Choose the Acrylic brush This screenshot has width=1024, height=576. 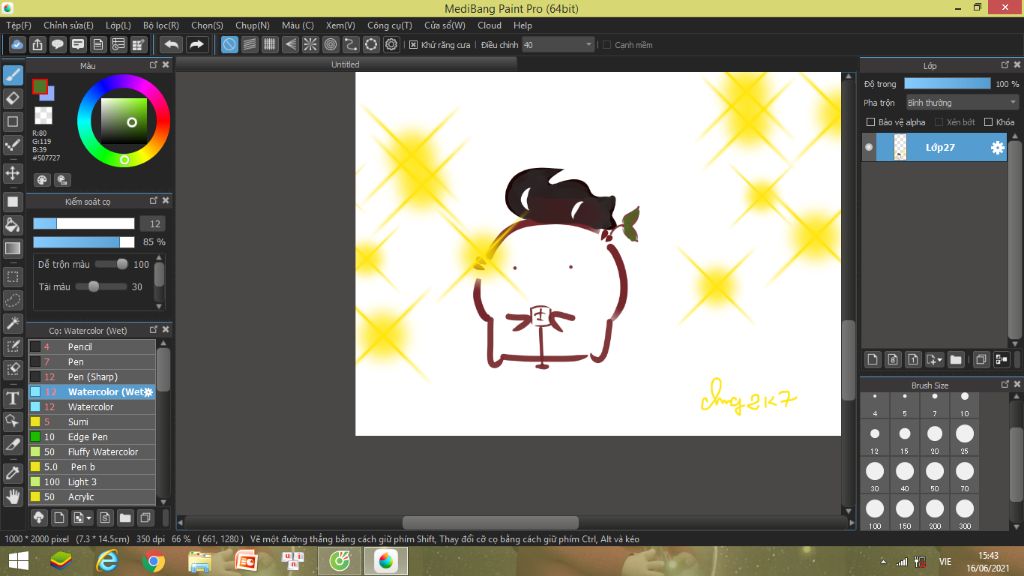coord(92,497)
